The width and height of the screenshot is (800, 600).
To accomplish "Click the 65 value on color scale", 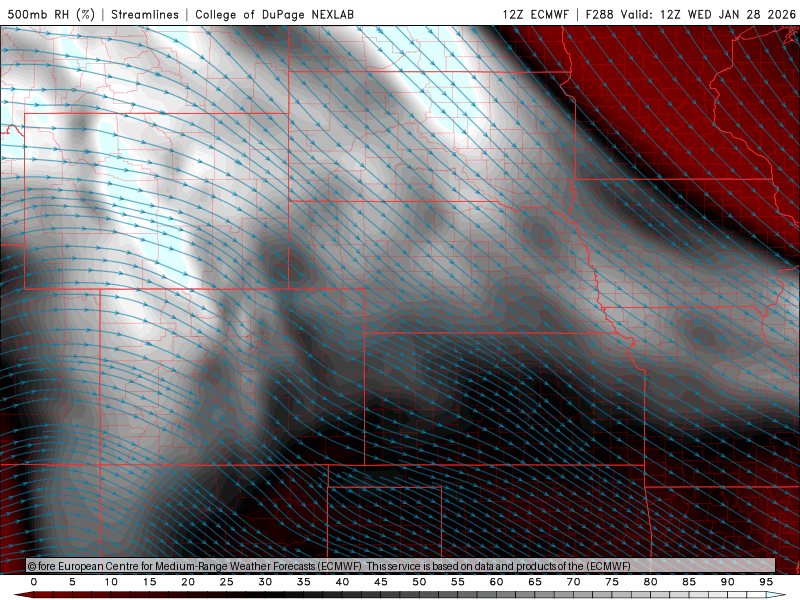I will tap(535, 582).
